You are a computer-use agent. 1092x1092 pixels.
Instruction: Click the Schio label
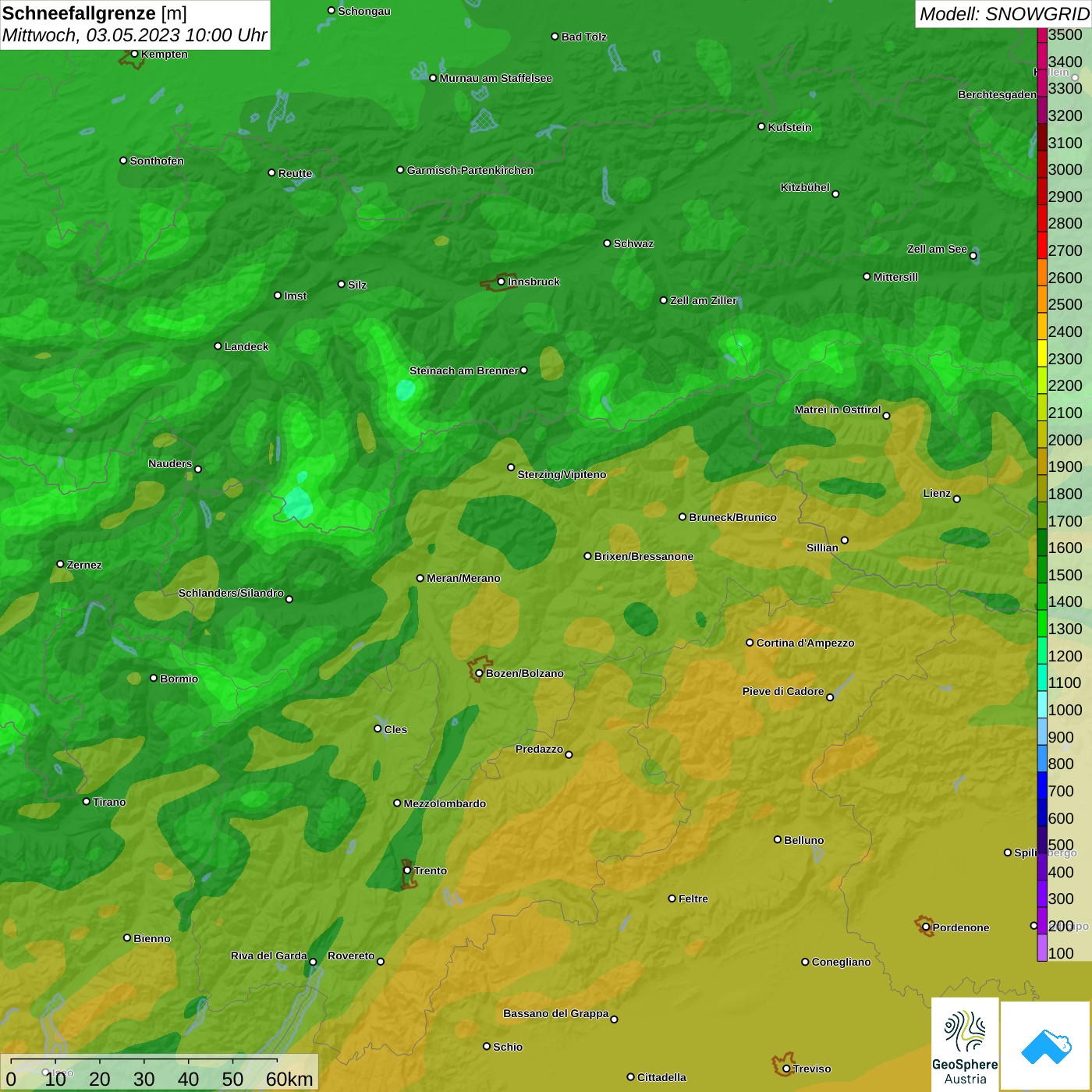point(508,1047)
